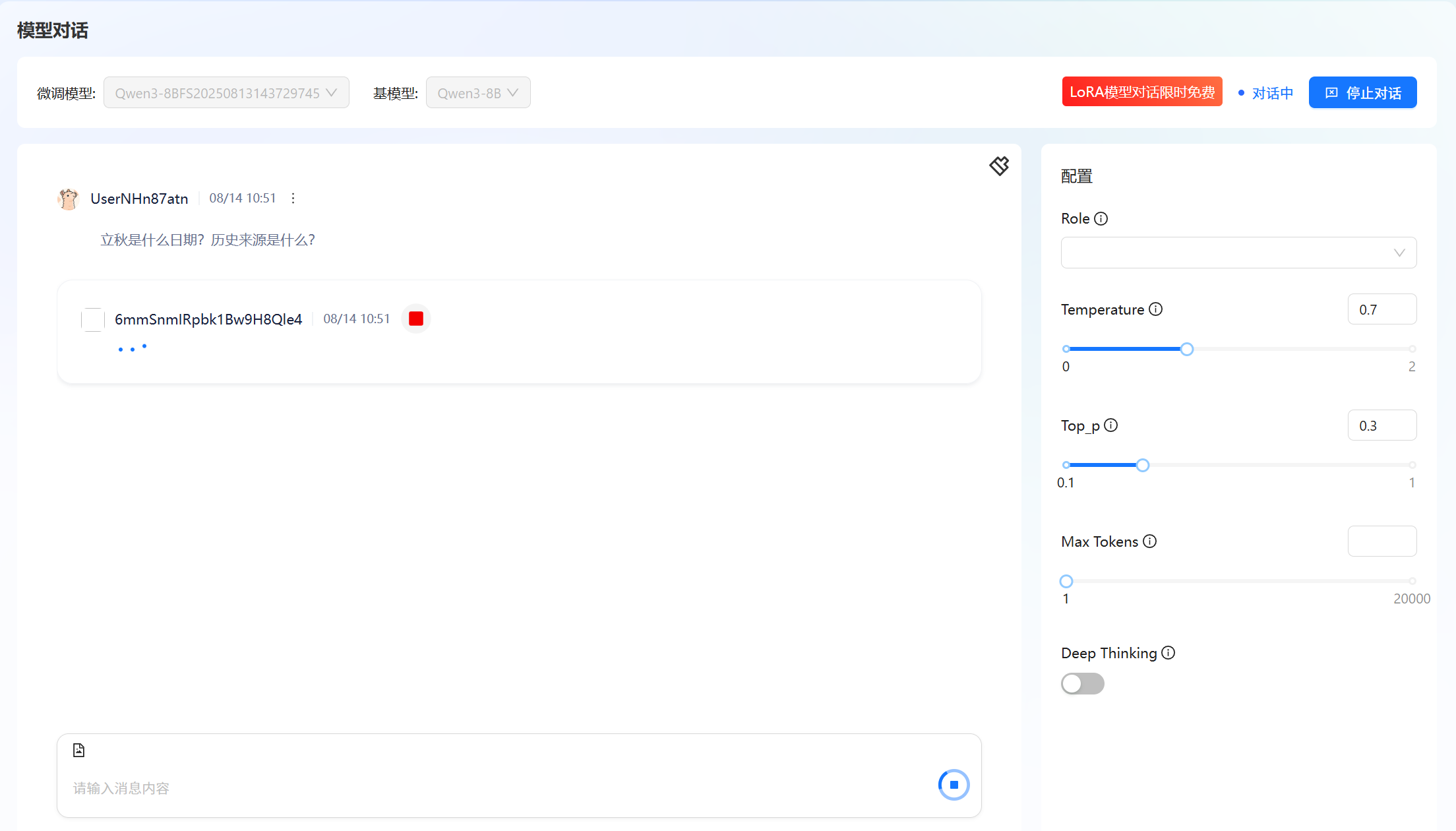
Task: Click the info icon next to Temperature
Action: pos(1155,309)
